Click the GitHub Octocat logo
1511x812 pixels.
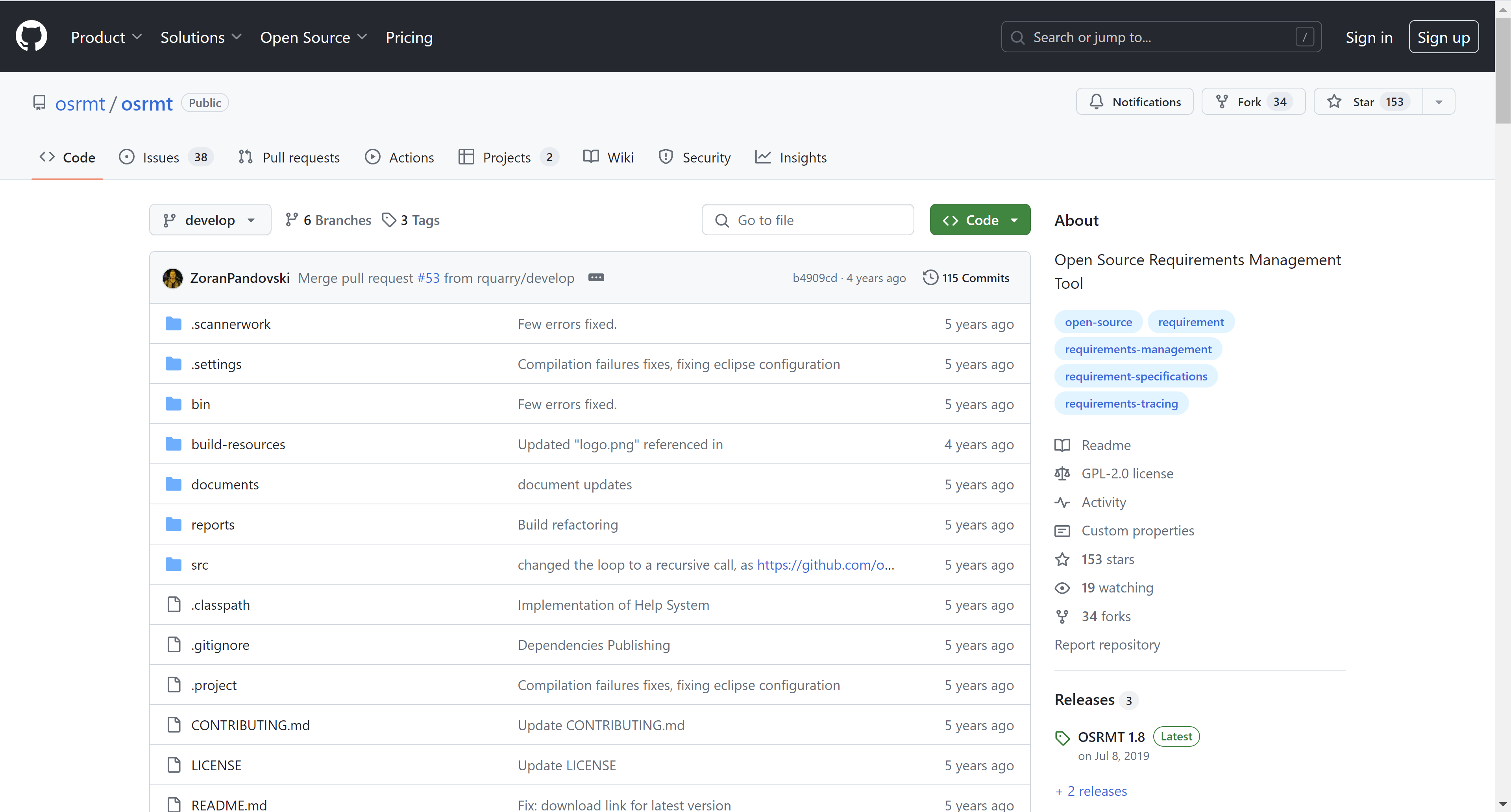[31, 36]
